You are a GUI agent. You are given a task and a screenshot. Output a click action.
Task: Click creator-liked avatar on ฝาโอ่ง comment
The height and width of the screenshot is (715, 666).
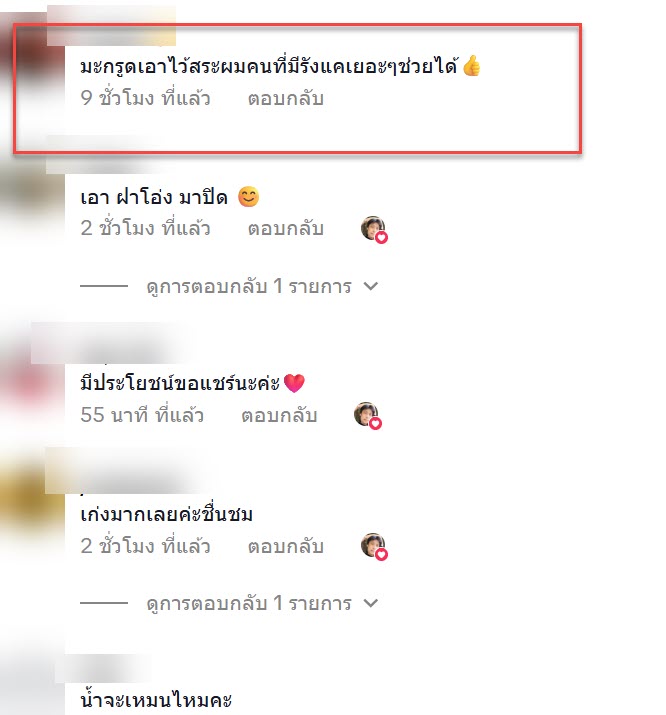(374, 229)
